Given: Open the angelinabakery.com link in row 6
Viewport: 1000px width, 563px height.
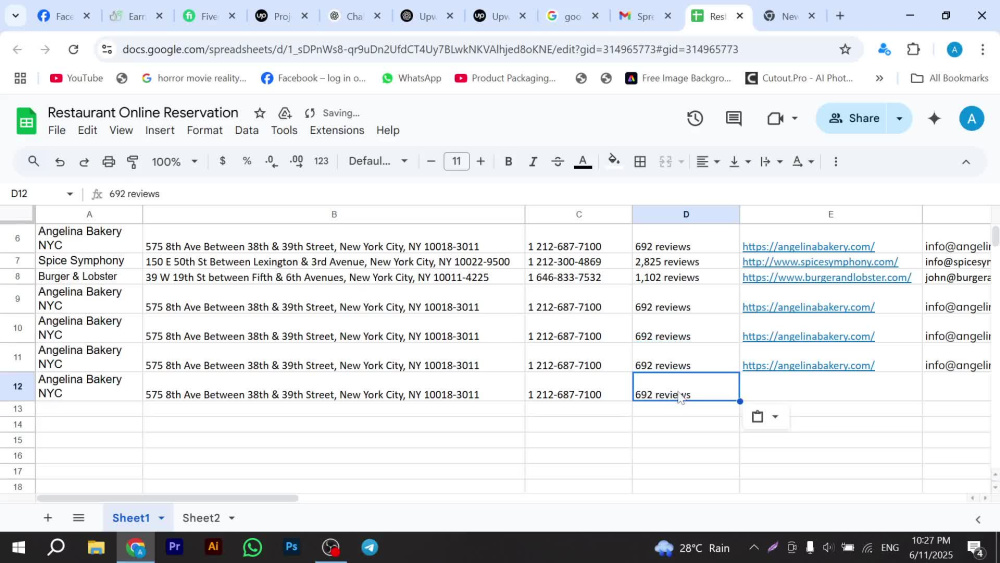Looking at the screenshot, I should [x=808, y=246].
